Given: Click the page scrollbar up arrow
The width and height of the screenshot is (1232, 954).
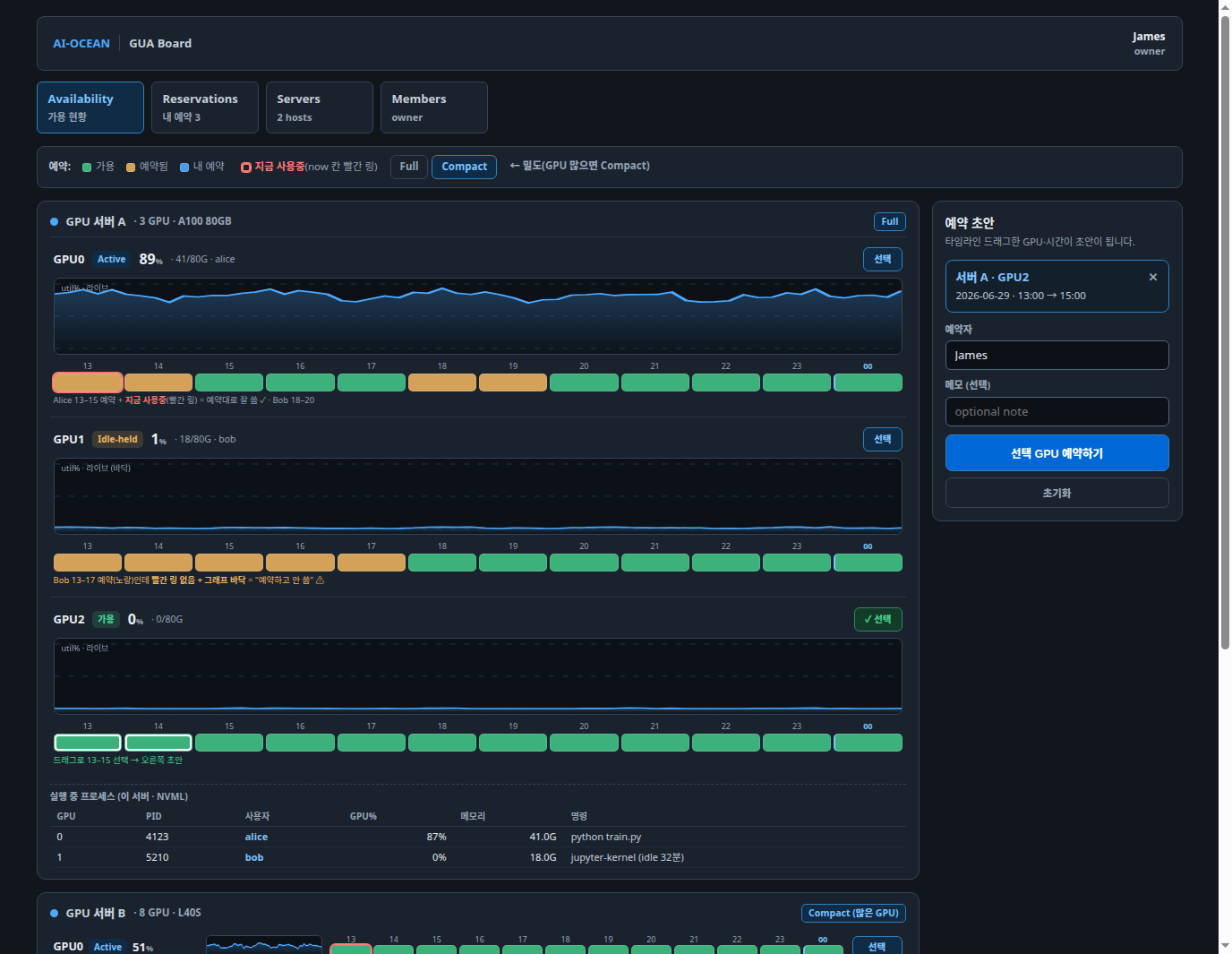Looking at the screenshot, I should point(1225,6).
